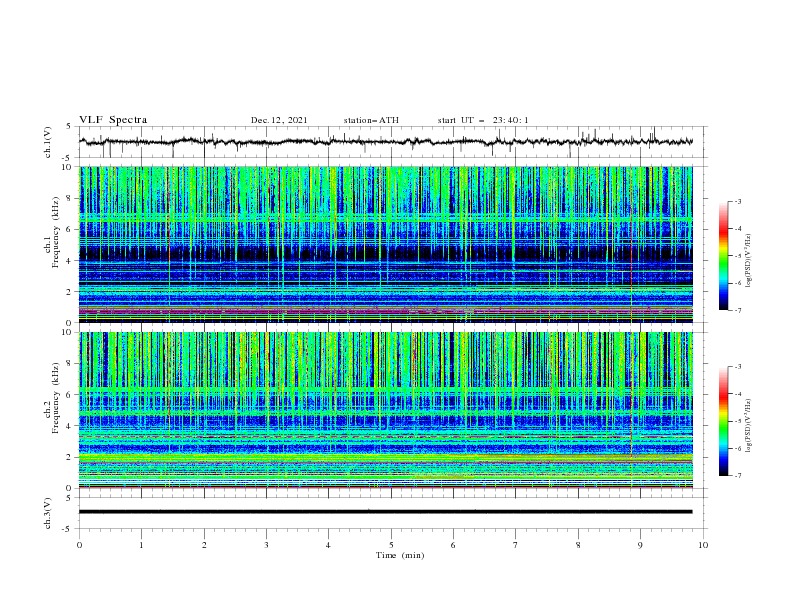This screenshot has height=612, width=792.
Task: Click the "start UT = 23:40:1" text
Action: (483, 120)
